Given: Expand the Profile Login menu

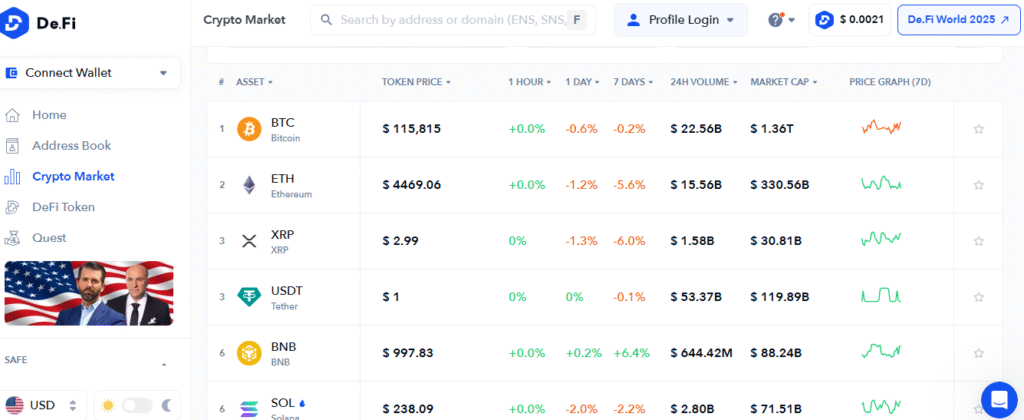Looking at the screenshot, I should pos(680,20).
